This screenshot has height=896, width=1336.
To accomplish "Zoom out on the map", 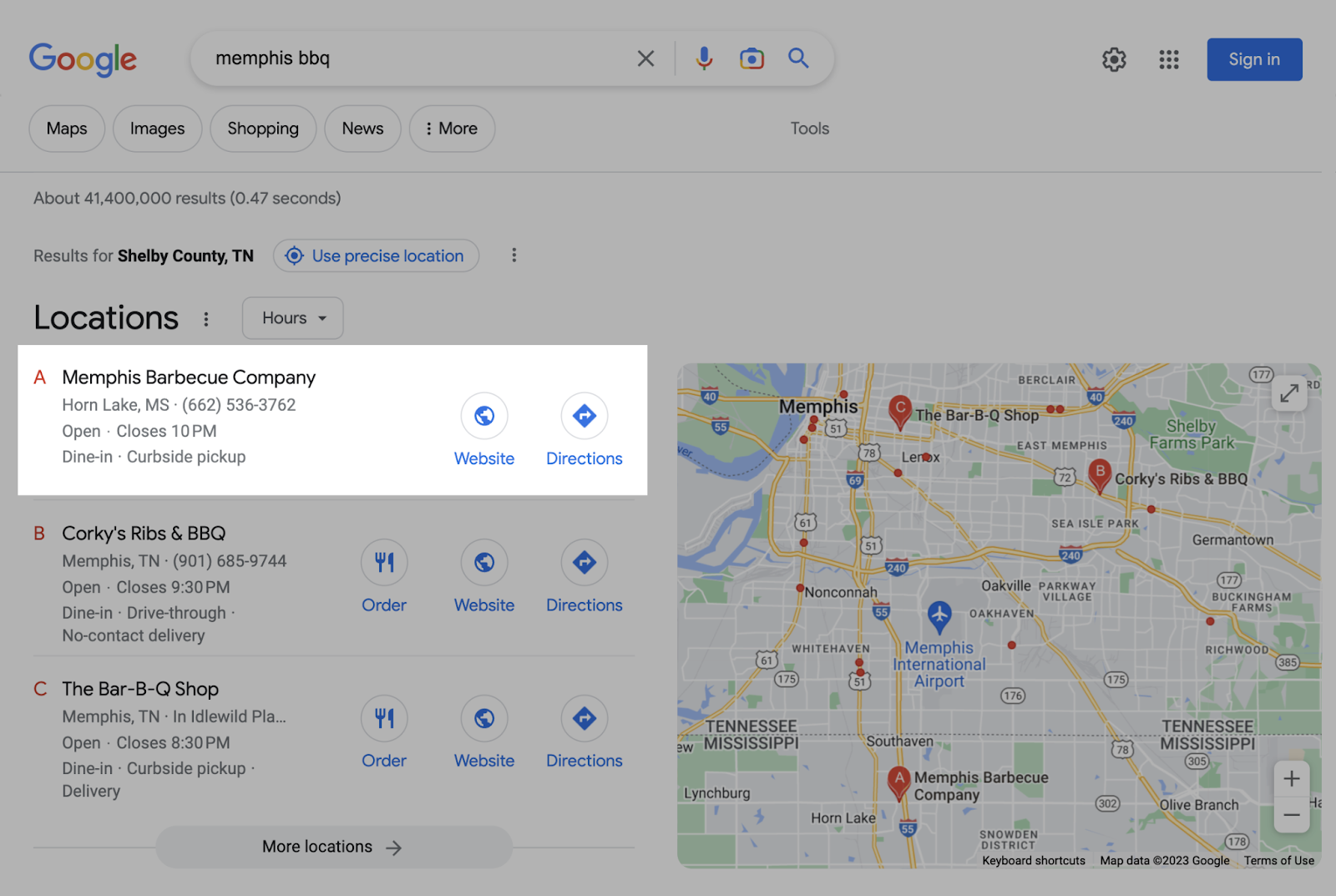I will coord(1291,815).
